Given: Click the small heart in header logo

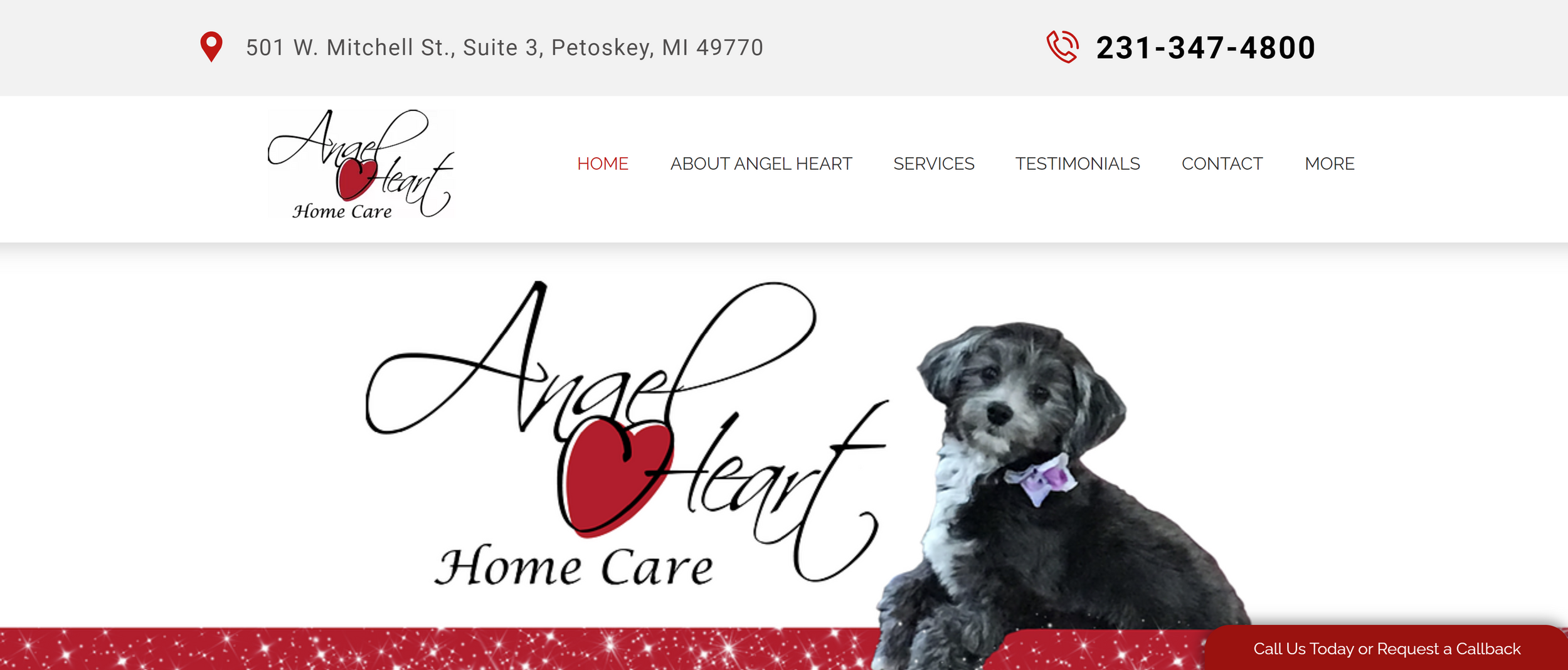Looking at the screenshot, I should coord(356,179).
